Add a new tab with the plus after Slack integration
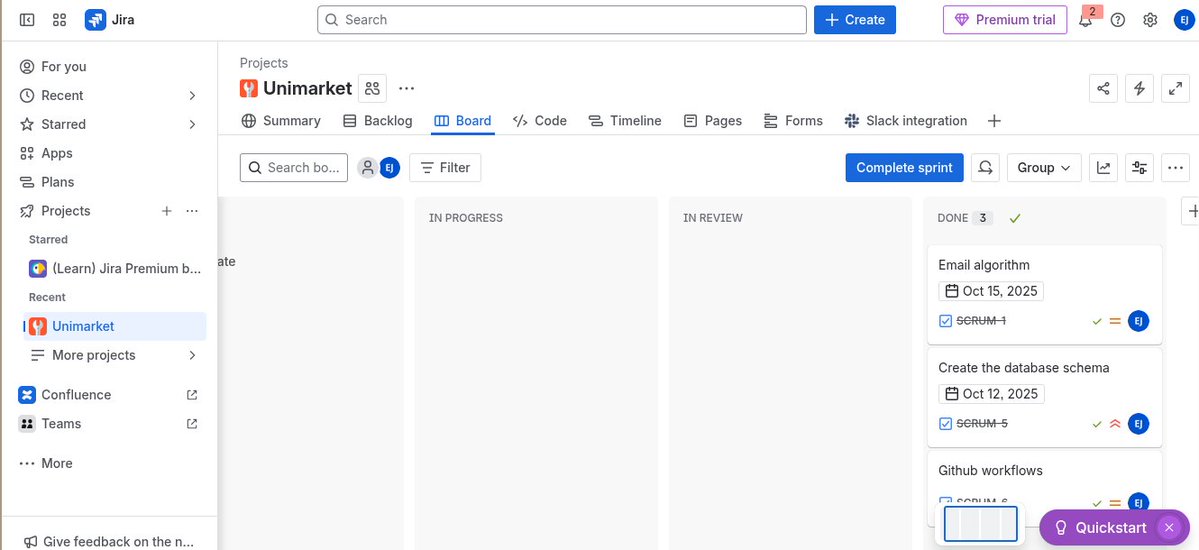The height and width of the screenshot is (550, 1199). pos(994,121)
